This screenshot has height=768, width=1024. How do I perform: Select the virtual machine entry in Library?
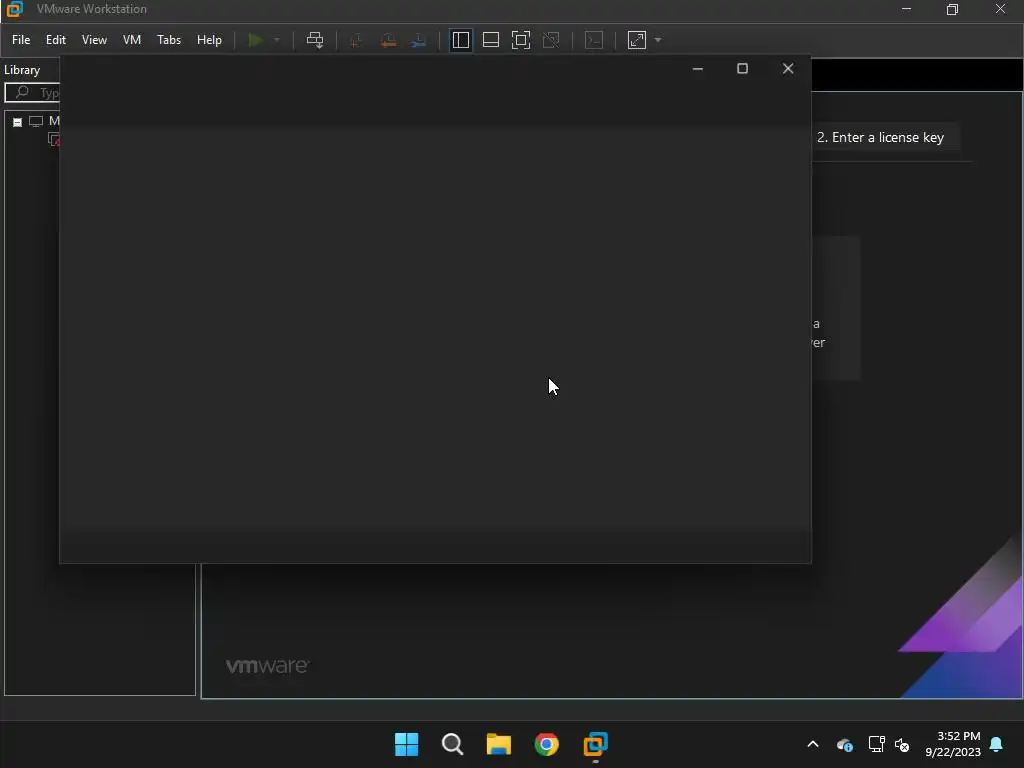click(x=54, y=140)
